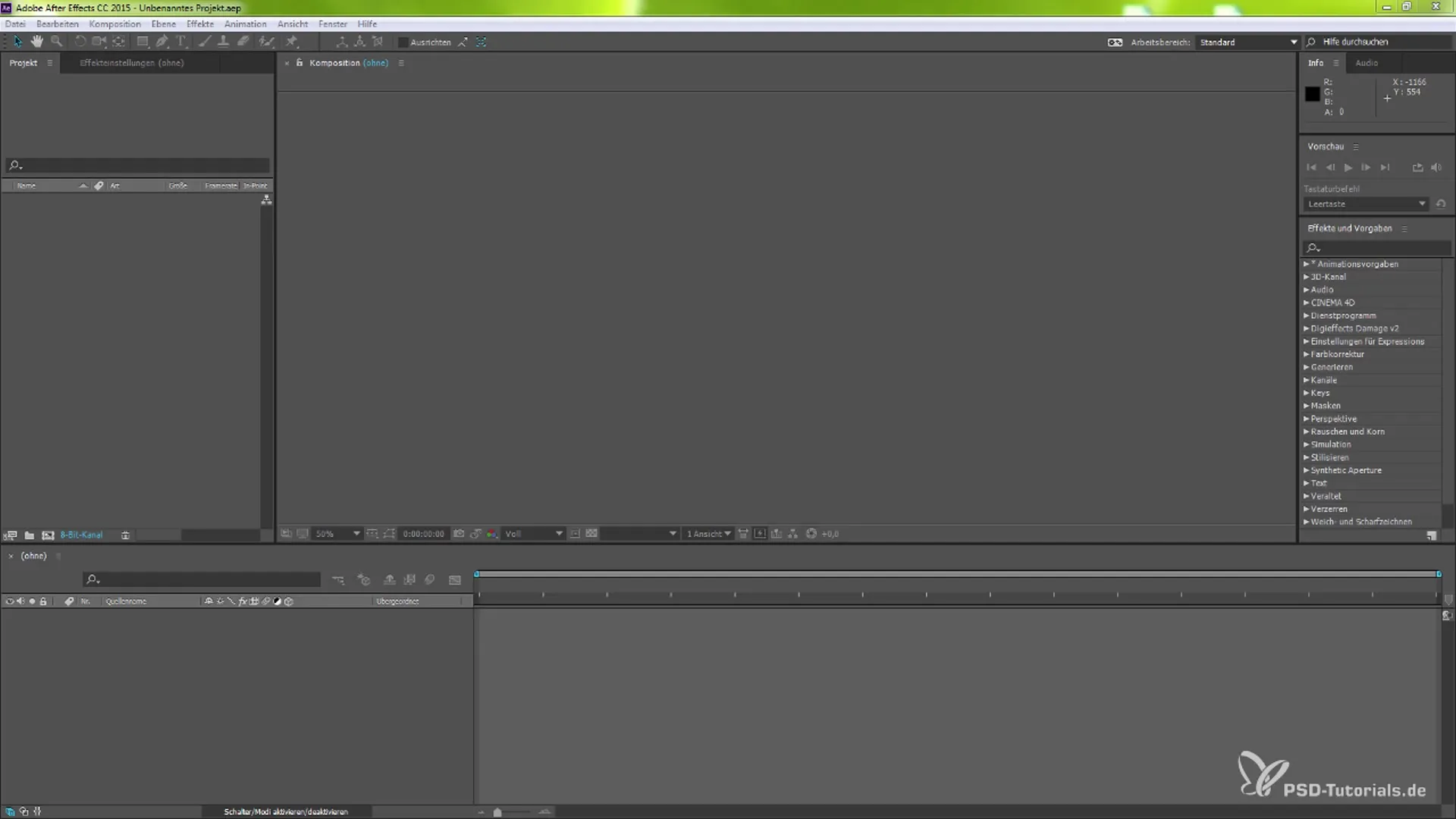Click the show channel RGB icon
Image resolution: width=1456 pixels, height=819 pixels.
[492, 534]
